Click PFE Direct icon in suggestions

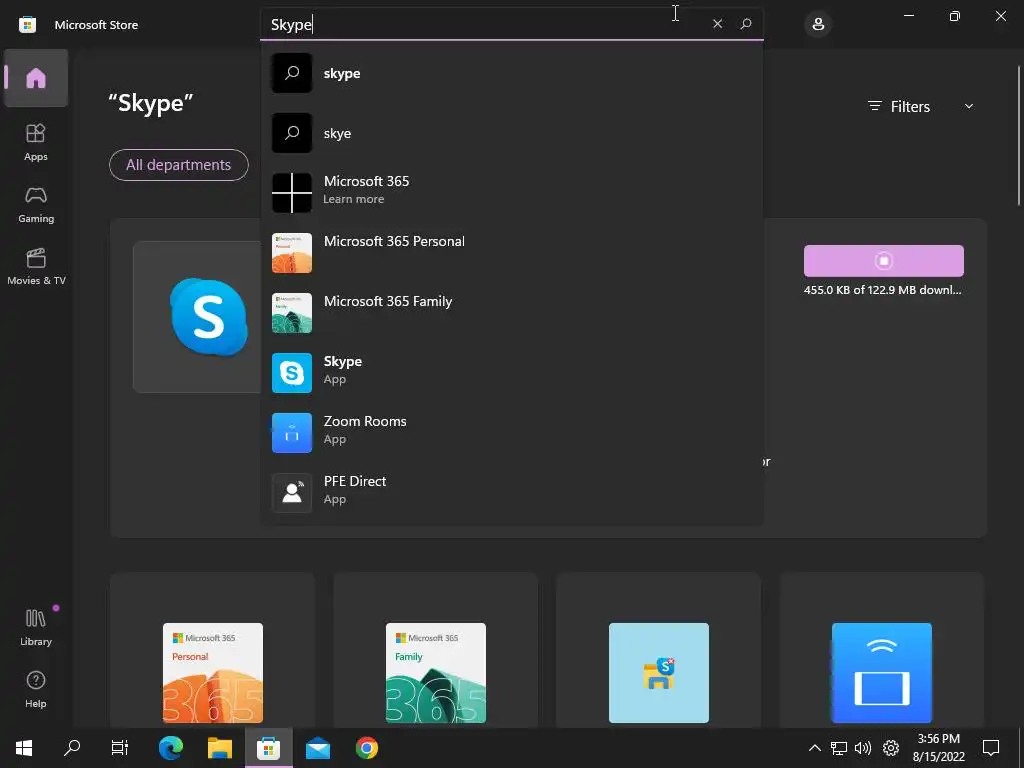pyautogui.click(x=292, y=492)
